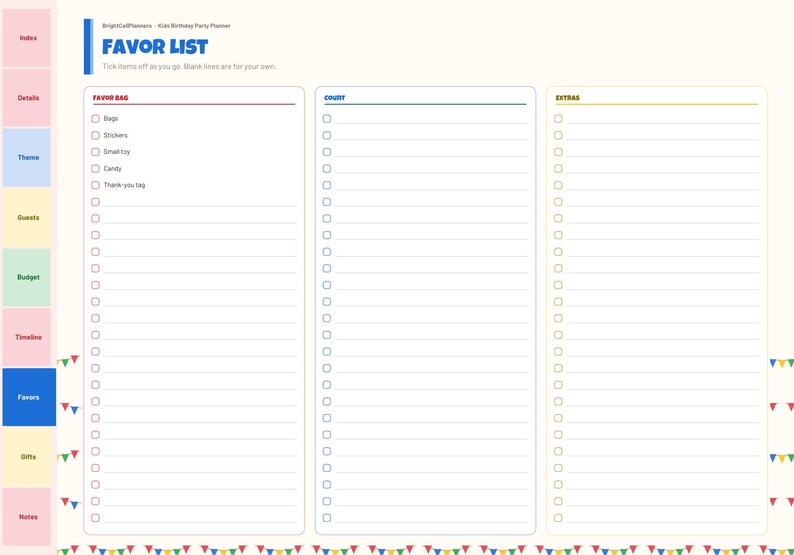This screenshot has height=555, width=794.
Task: Tick the Bags checkbox
Action: pyautogui.click(x=95, y=118)
